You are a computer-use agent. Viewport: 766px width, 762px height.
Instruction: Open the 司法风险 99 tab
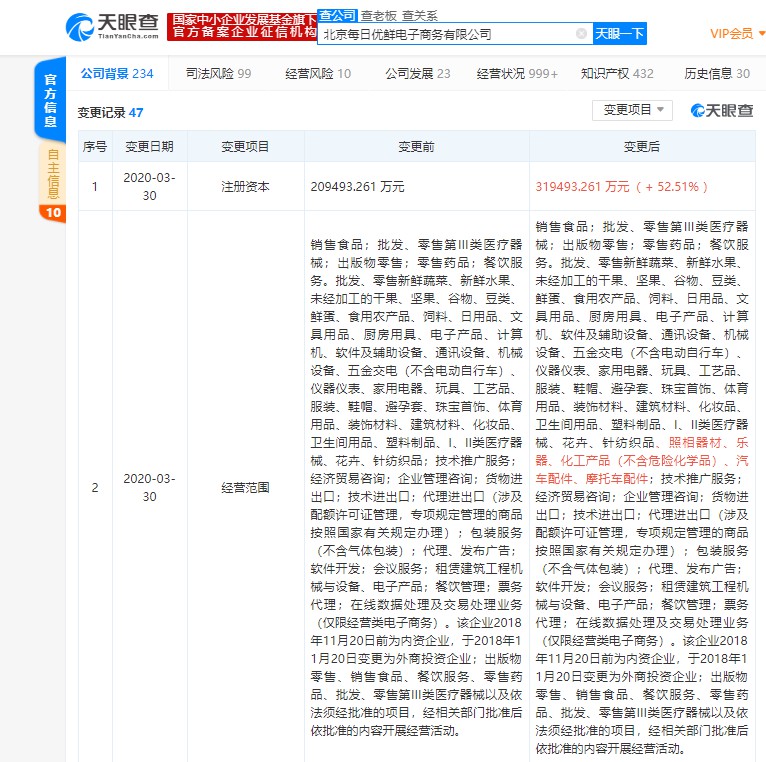pos(218,73)
